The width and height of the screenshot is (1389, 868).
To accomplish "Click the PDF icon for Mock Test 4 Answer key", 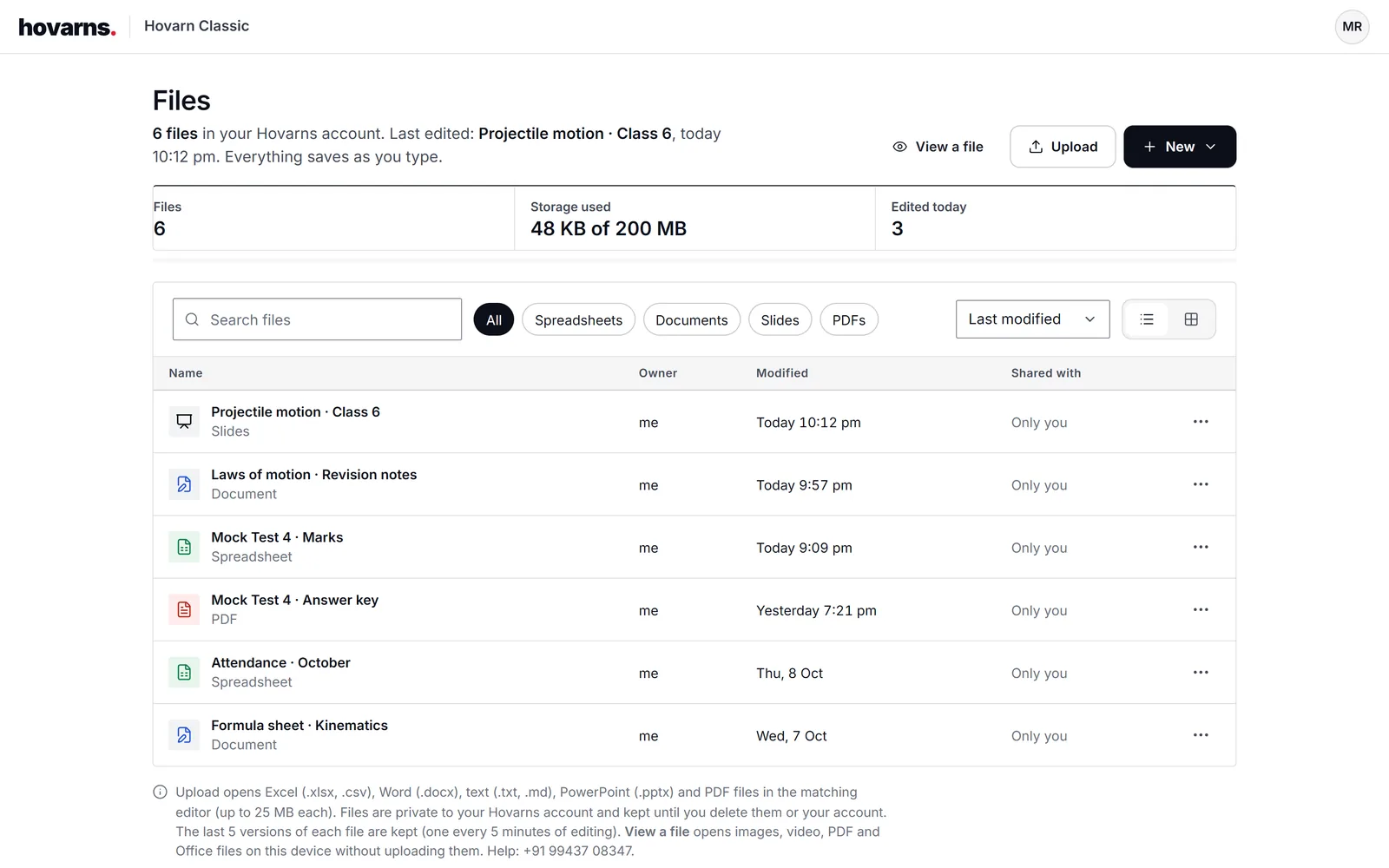I will click(x=184, y=609).
